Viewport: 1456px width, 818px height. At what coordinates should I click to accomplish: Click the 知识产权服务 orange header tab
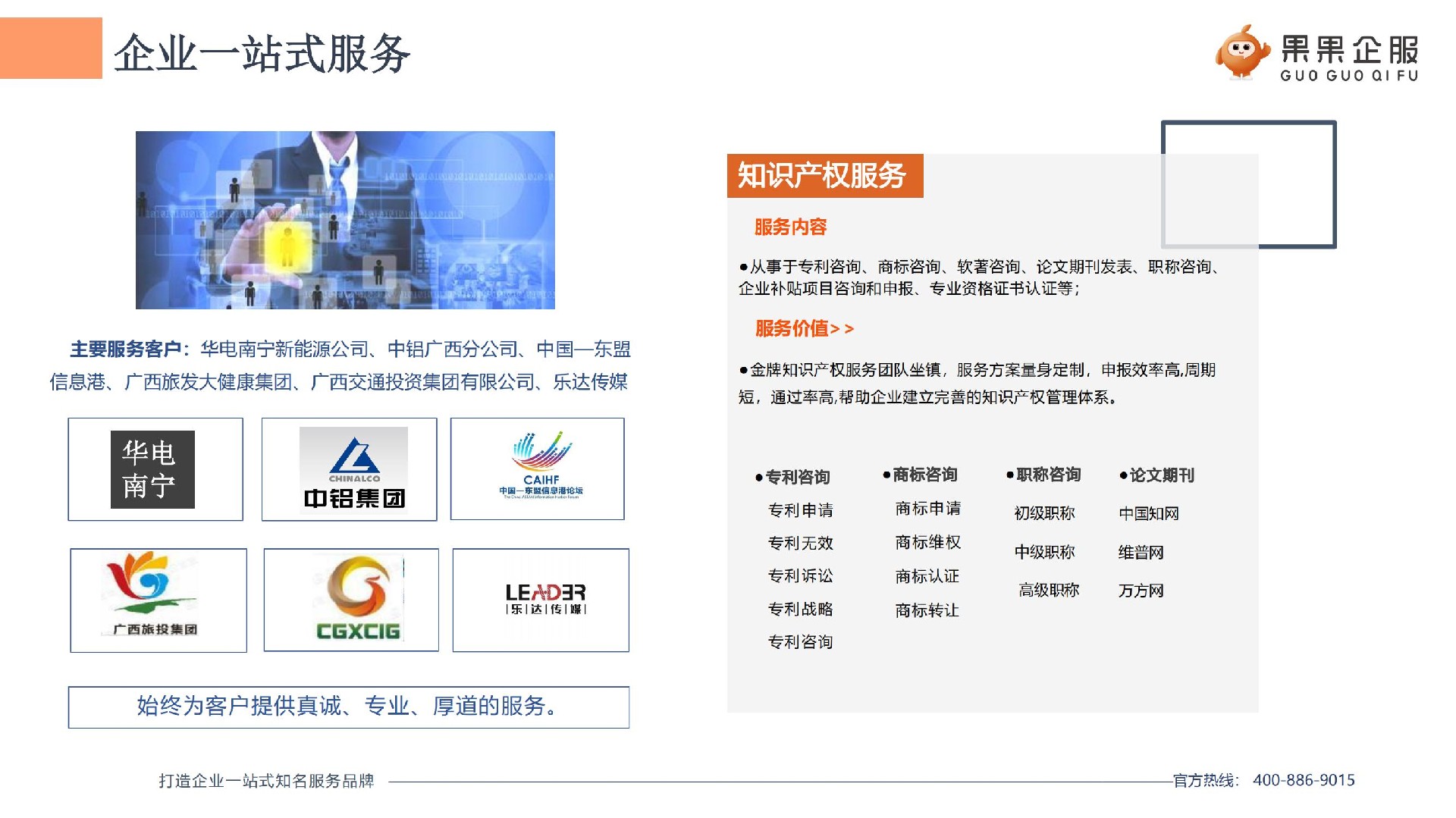[x=824, y=176]
